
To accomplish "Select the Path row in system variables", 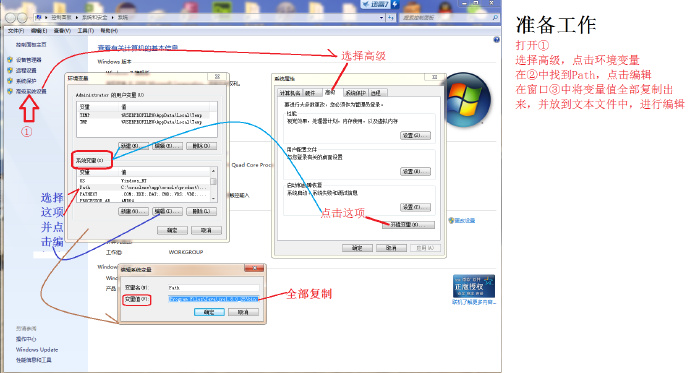I will [x=144, y=187].
